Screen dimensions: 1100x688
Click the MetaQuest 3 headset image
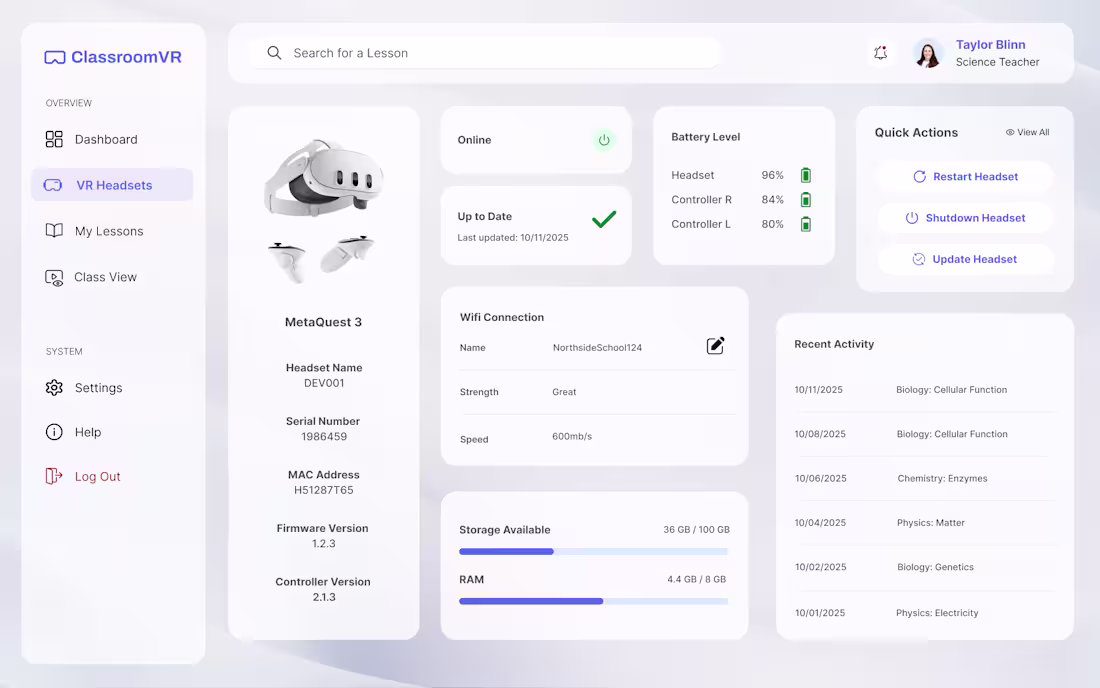click(323, 177)
